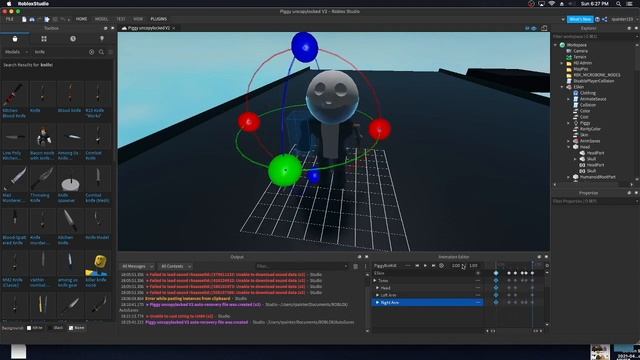Image resolution: width=640 pixels, height=360 pixels.
Task: Click the Output filter input field
Action: (301, 267)
